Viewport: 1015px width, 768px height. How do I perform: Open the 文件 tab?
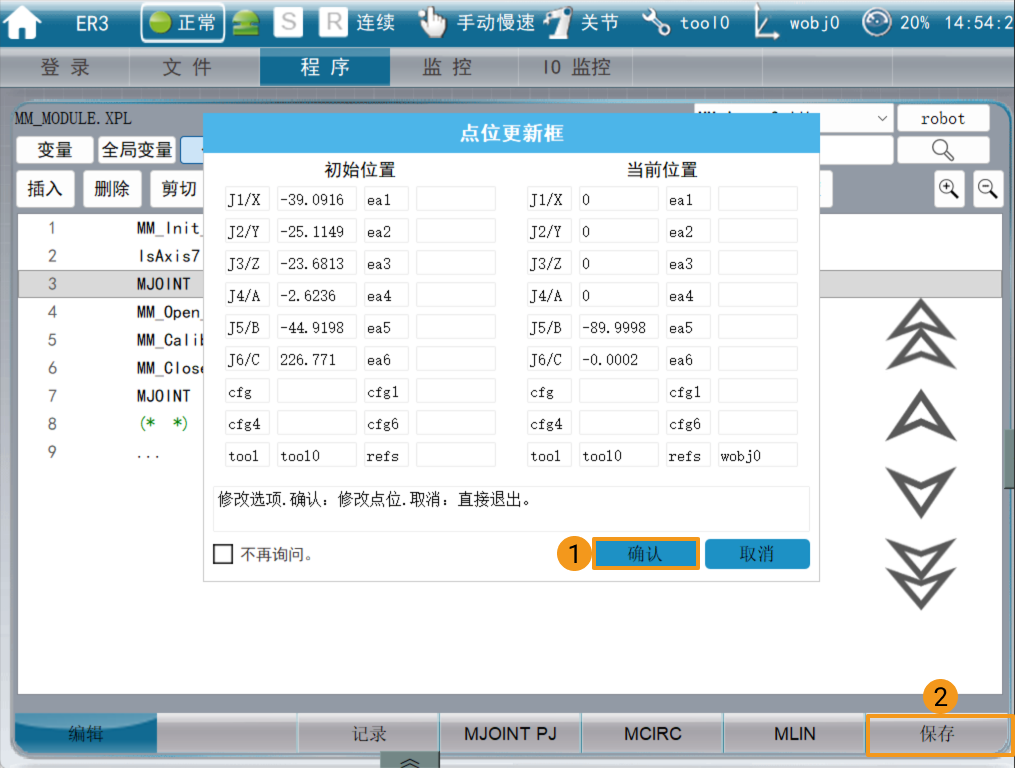point(187,67)
